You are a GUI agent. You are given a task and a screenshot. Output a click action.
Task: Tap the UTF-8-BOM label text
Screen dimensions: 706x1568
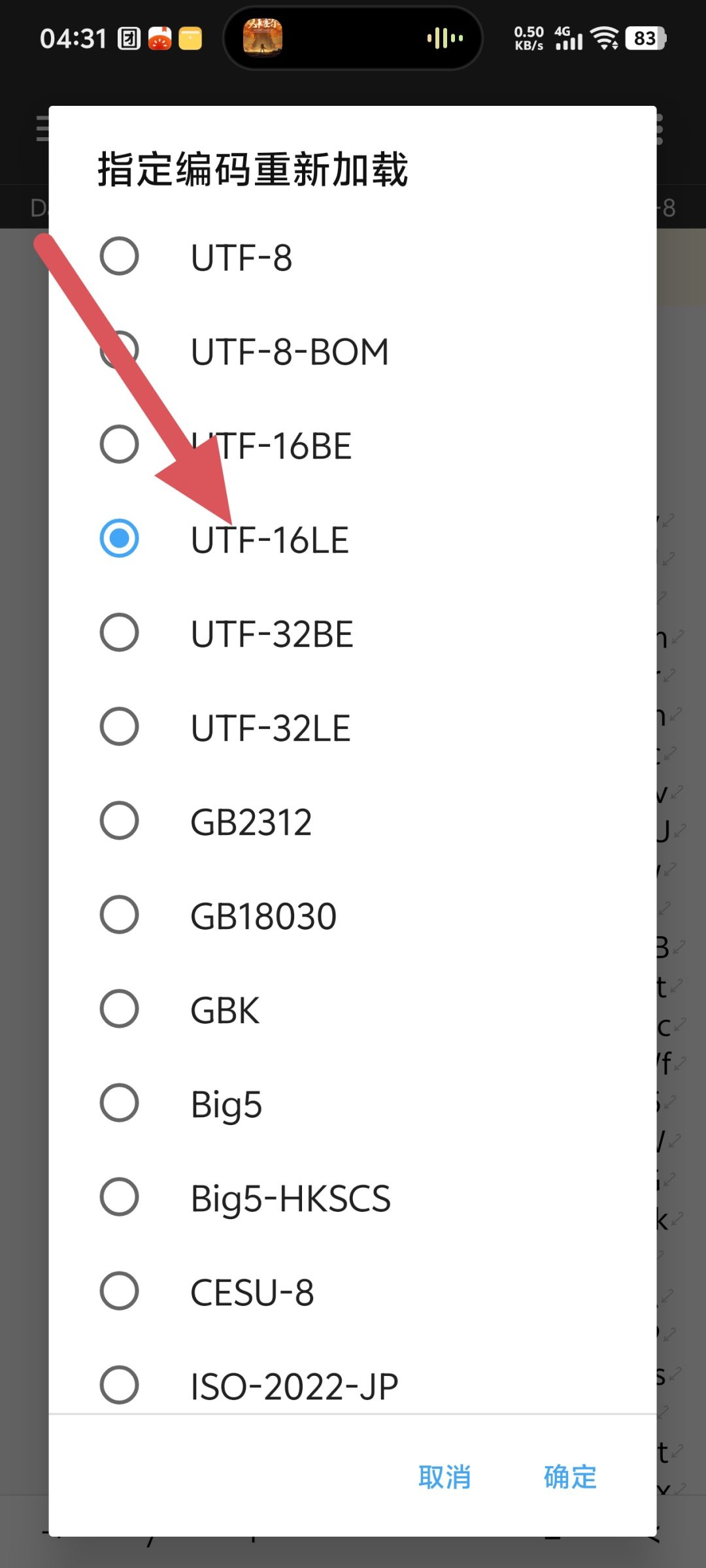(x=290, y=351)
